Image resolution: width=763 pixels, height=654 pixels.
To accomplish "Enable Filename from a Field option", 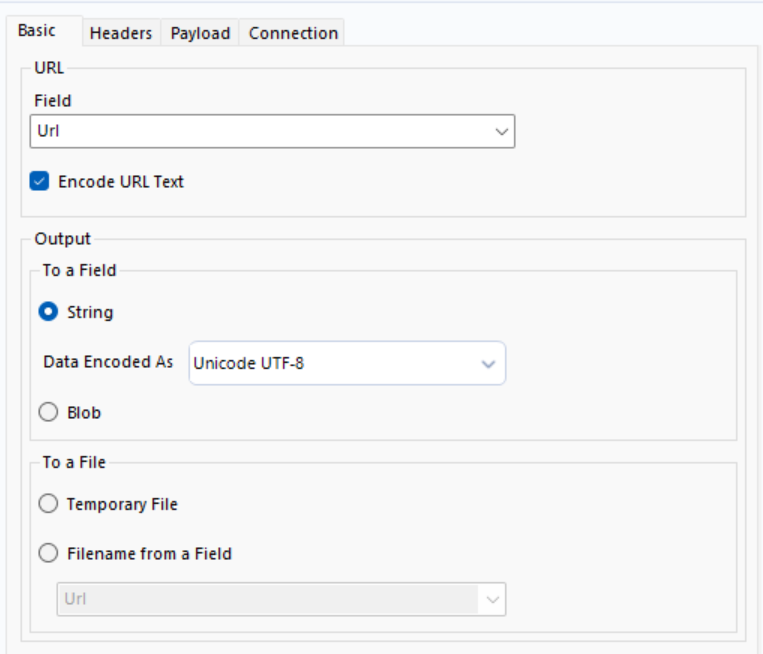I will tap(48, 553).
